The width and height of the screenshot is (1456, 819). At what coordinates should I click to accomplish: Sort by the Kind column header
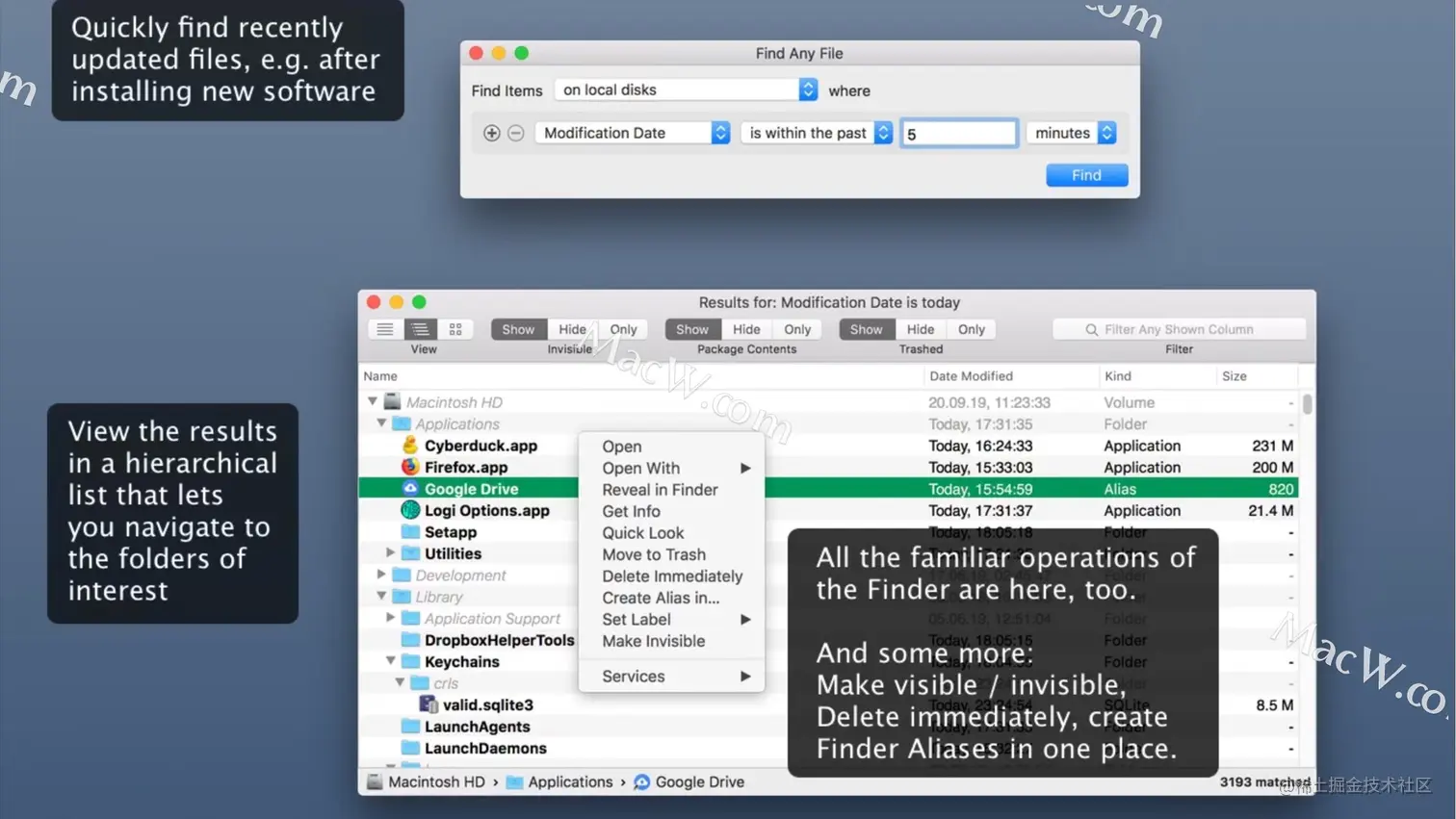[x=1157, y=376]
